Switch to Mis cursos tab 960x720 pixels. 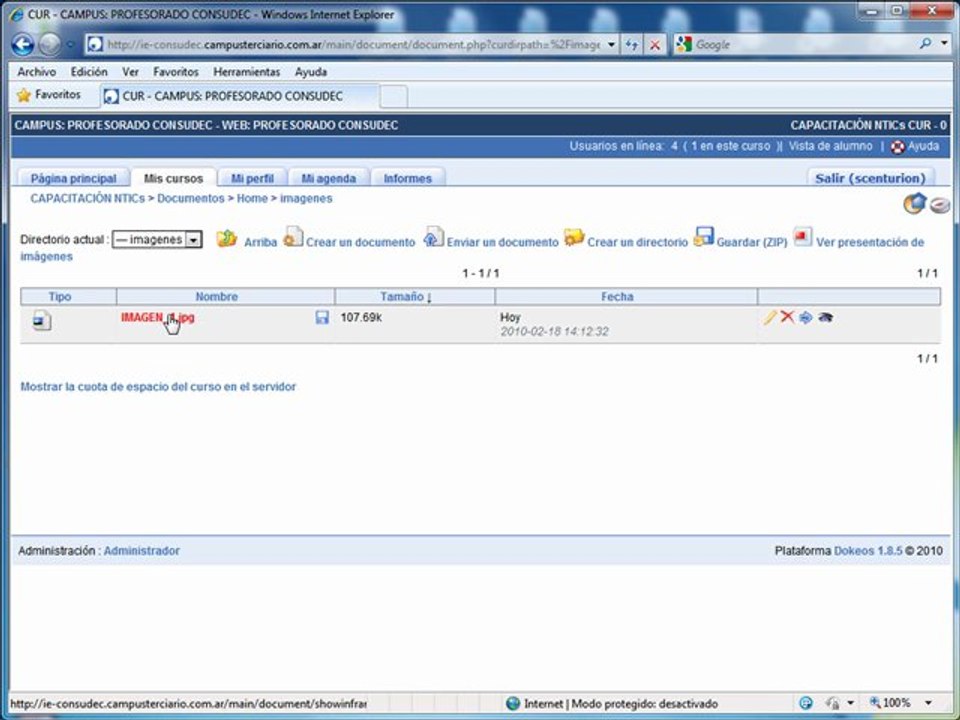[x=173, y=178]
